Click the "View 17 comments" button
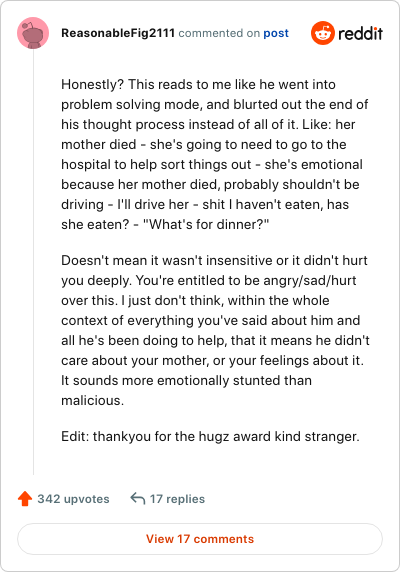Viewport: 400px width, 572px height. pyautogui.click(x=200, y=539)
